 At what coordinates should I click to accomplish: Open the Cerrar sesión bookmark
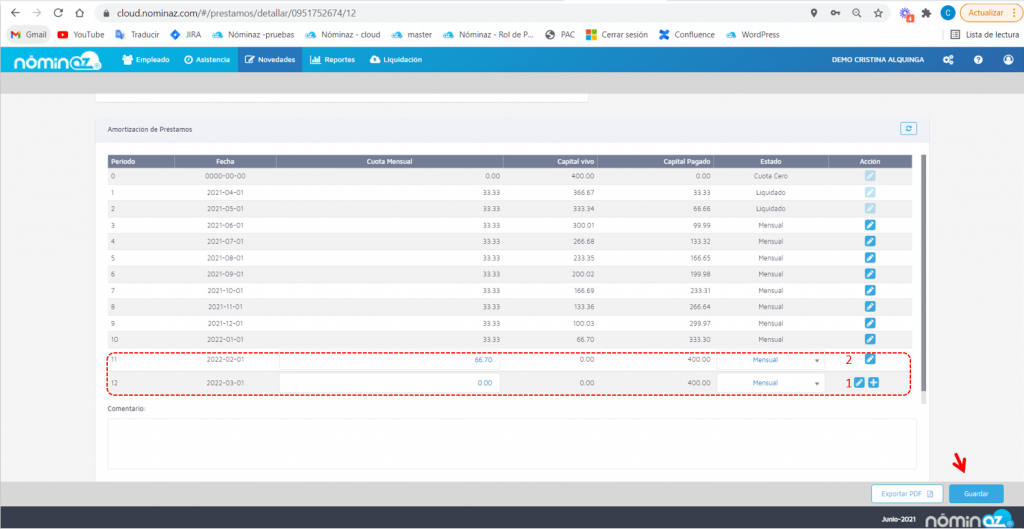tap(616, 35)
